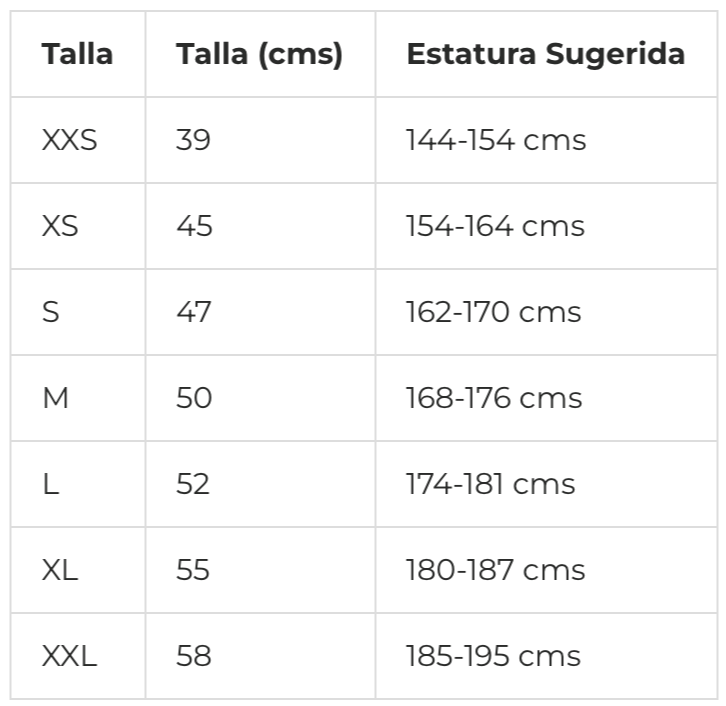
Task: Select the M size cell
Action: pyautogui.click(x=78, y=398)
